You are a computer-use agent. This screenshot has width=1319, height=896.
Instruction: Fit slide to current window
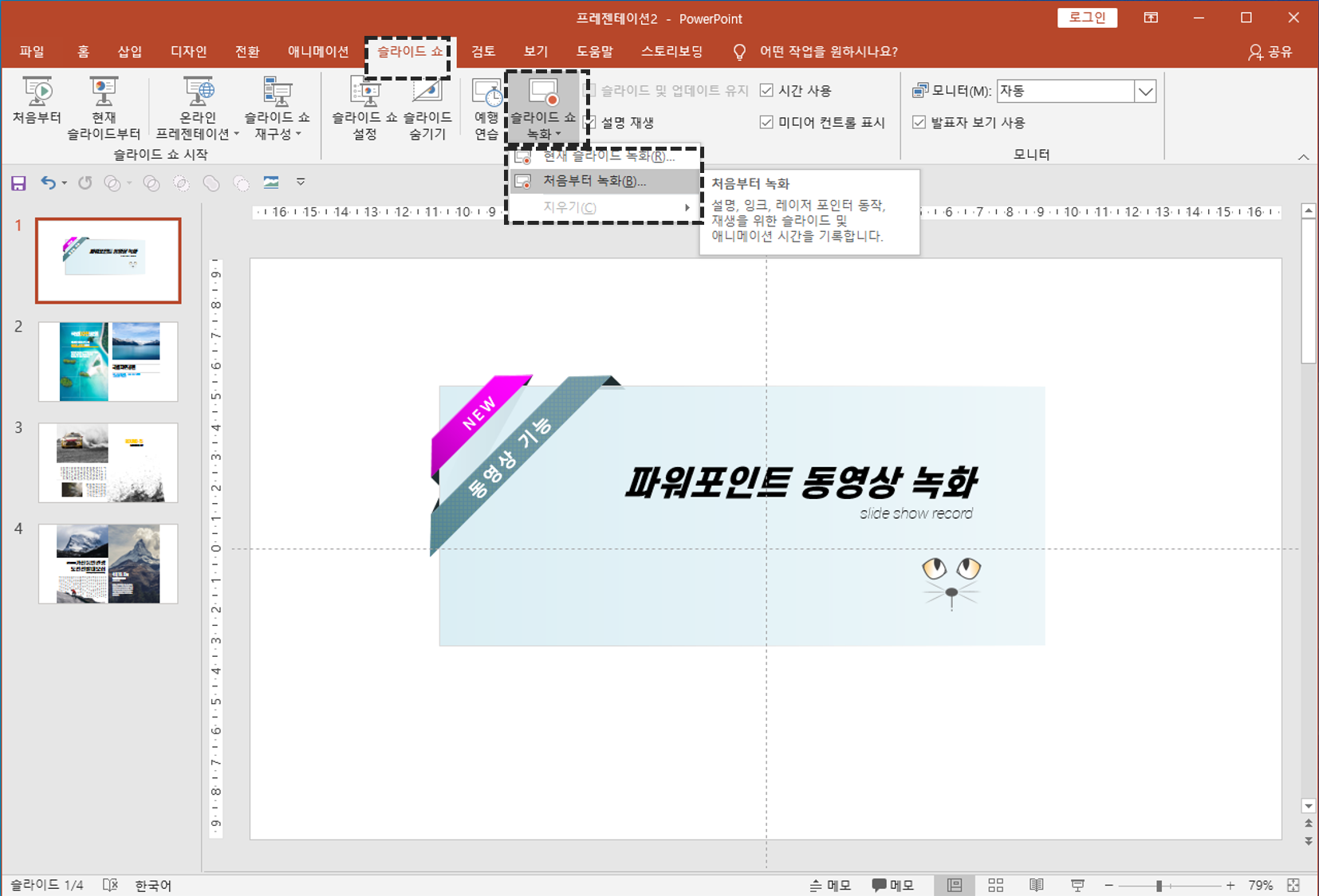(1293, 885)
